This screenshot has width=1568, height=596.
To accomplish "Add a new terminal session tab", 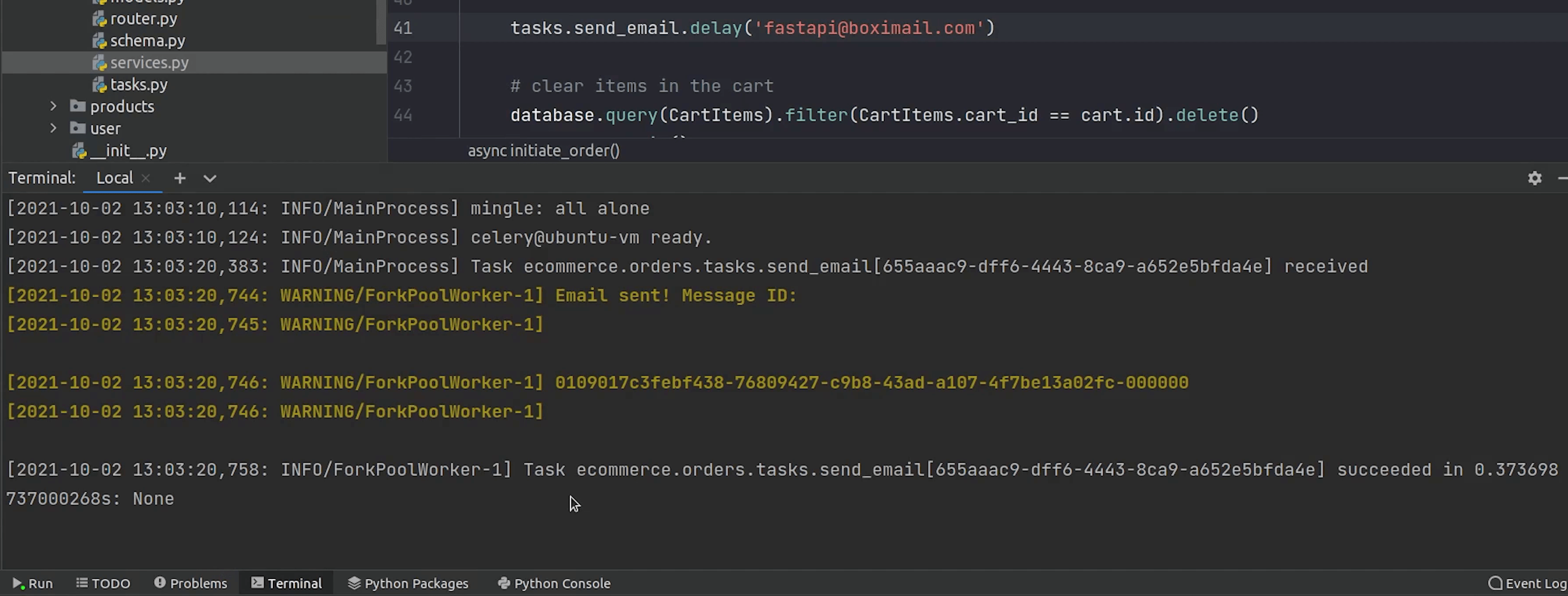I will pyautogui.click(x=180, y=178).
